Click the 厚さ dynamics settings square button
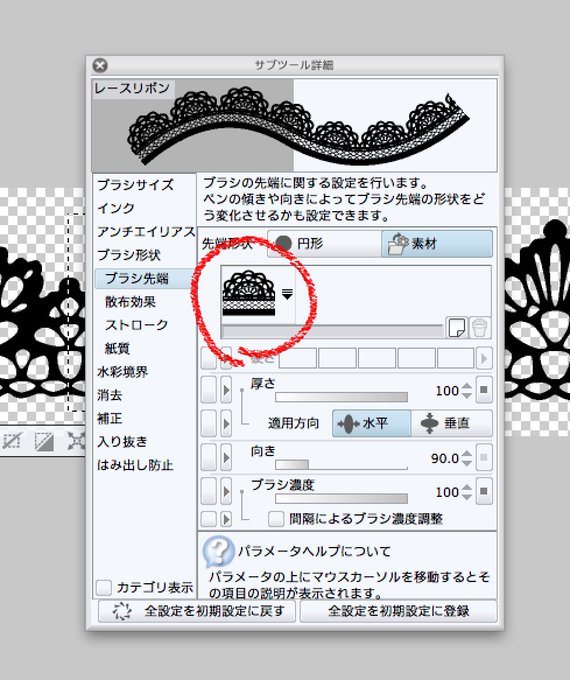This screenshot has width=570, height=680. coord(484,390)
